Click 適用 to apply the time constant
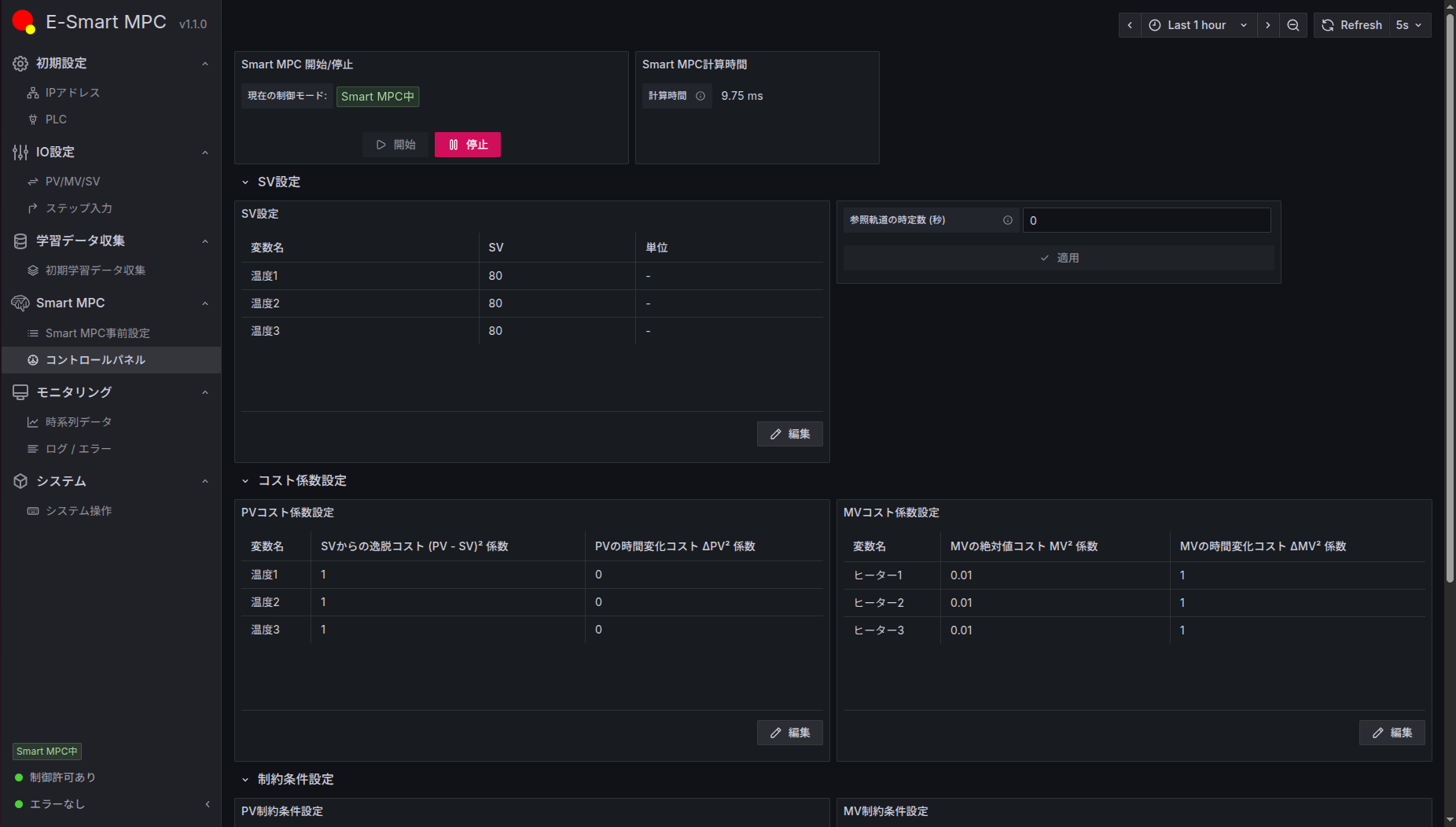Screen dimensions: 1456x827 point(1059,258)
